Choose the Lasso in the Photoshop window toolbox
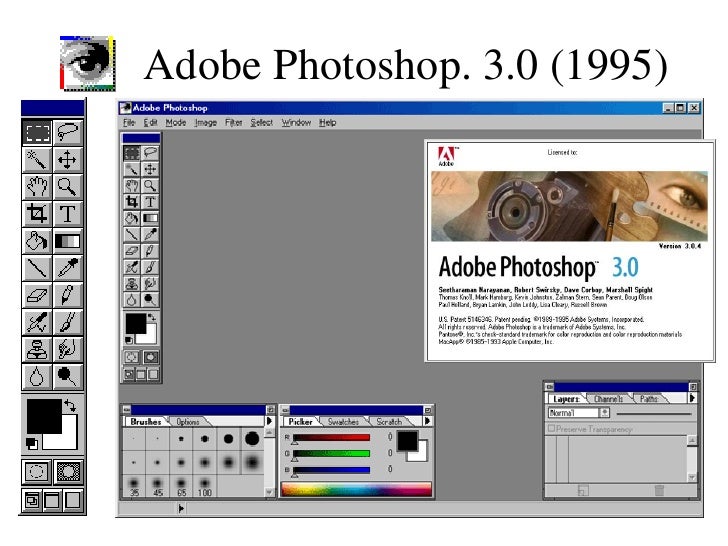728x546 pixels. 150,152
